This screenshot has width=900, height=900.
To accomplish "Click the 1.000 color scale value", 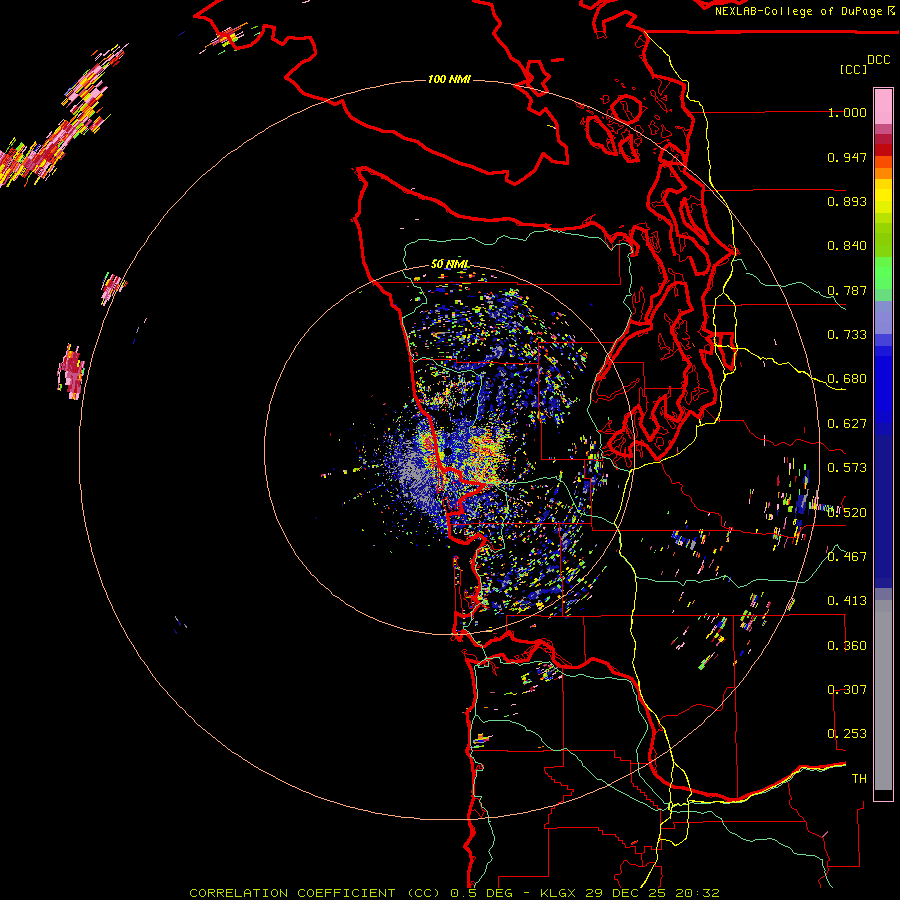I will (x=847, y=112).
